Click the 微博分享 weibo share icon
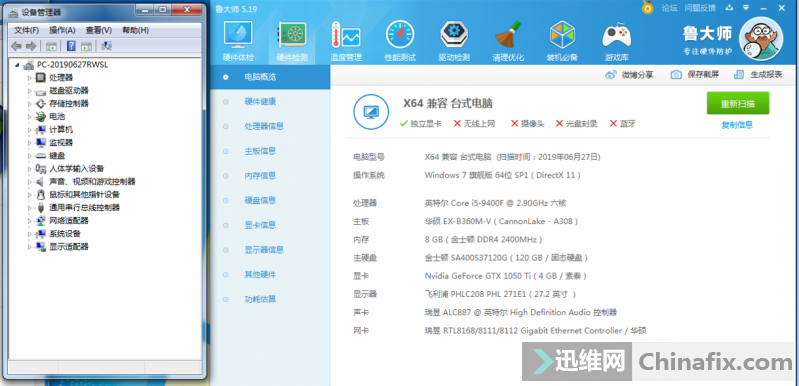 [611, 75]
